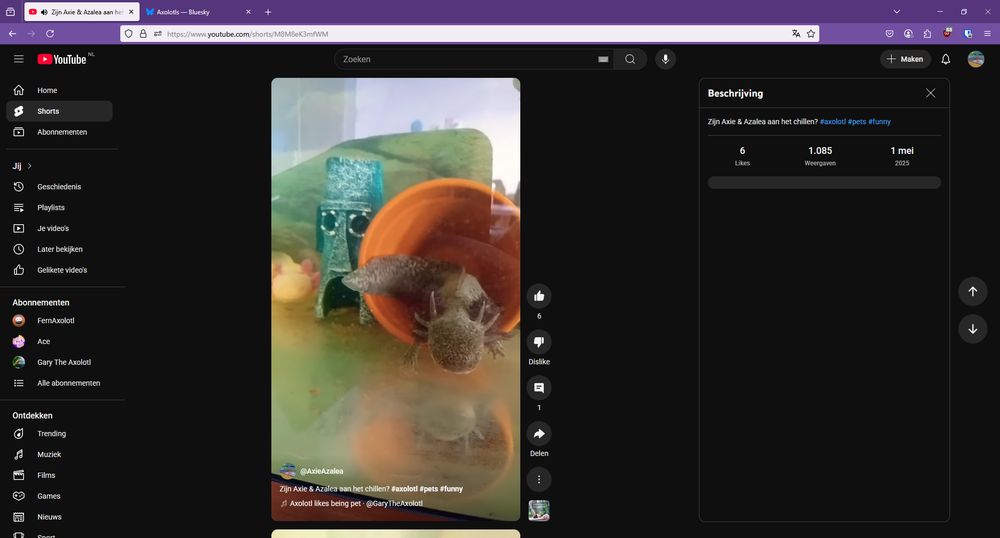Reload the current page

pyautogui.click(x=50, y=34)
